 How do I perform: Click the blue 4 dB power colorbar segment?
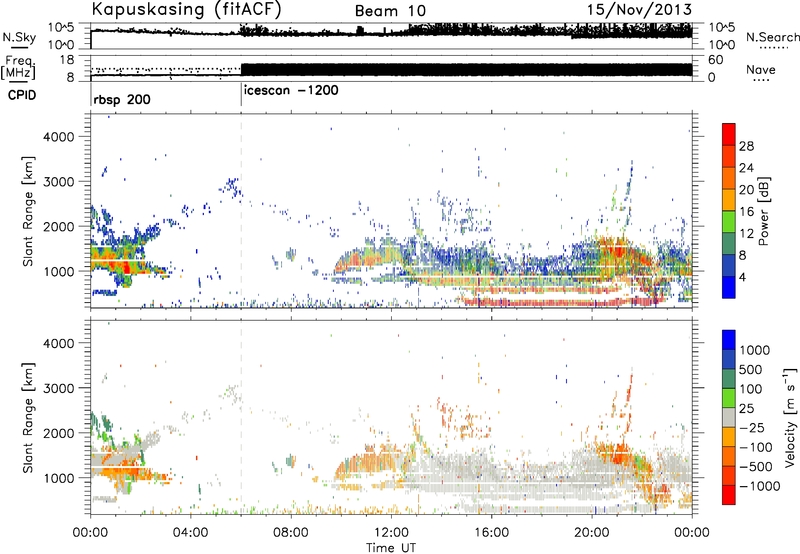(x=729, y=287)
